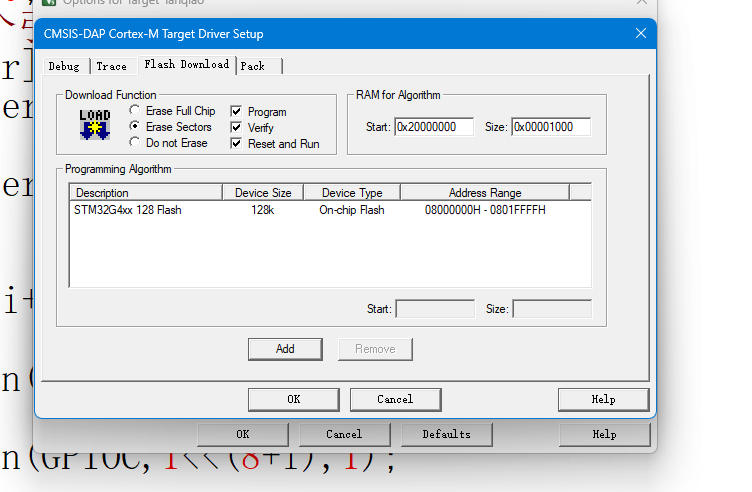Click the Programming Algorithm Start field
The height and width of the screenshot is (492, 752).
[435, 309]
